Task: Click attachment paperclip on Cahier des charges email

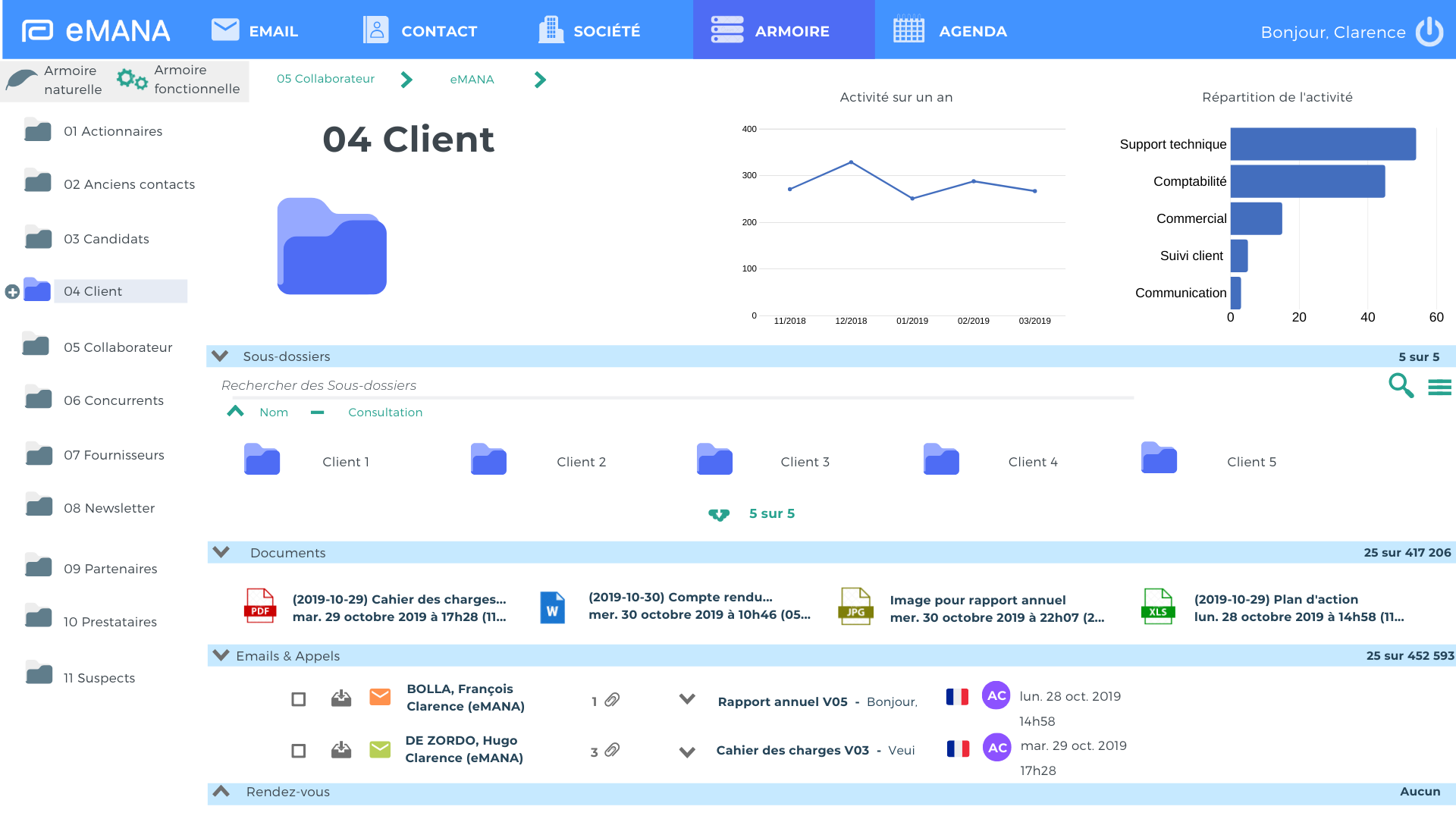Action: (612, 750)
